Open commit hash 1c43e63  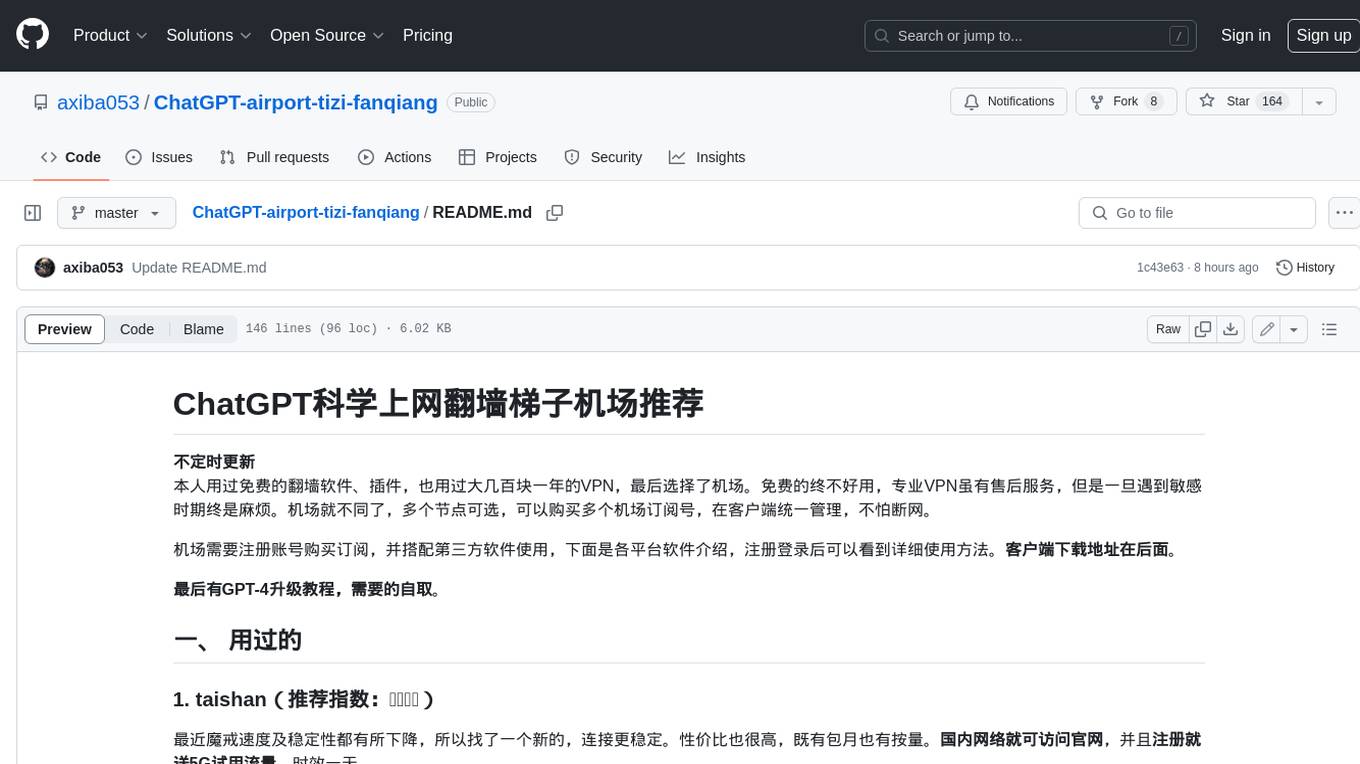[x=1160, y=268]
